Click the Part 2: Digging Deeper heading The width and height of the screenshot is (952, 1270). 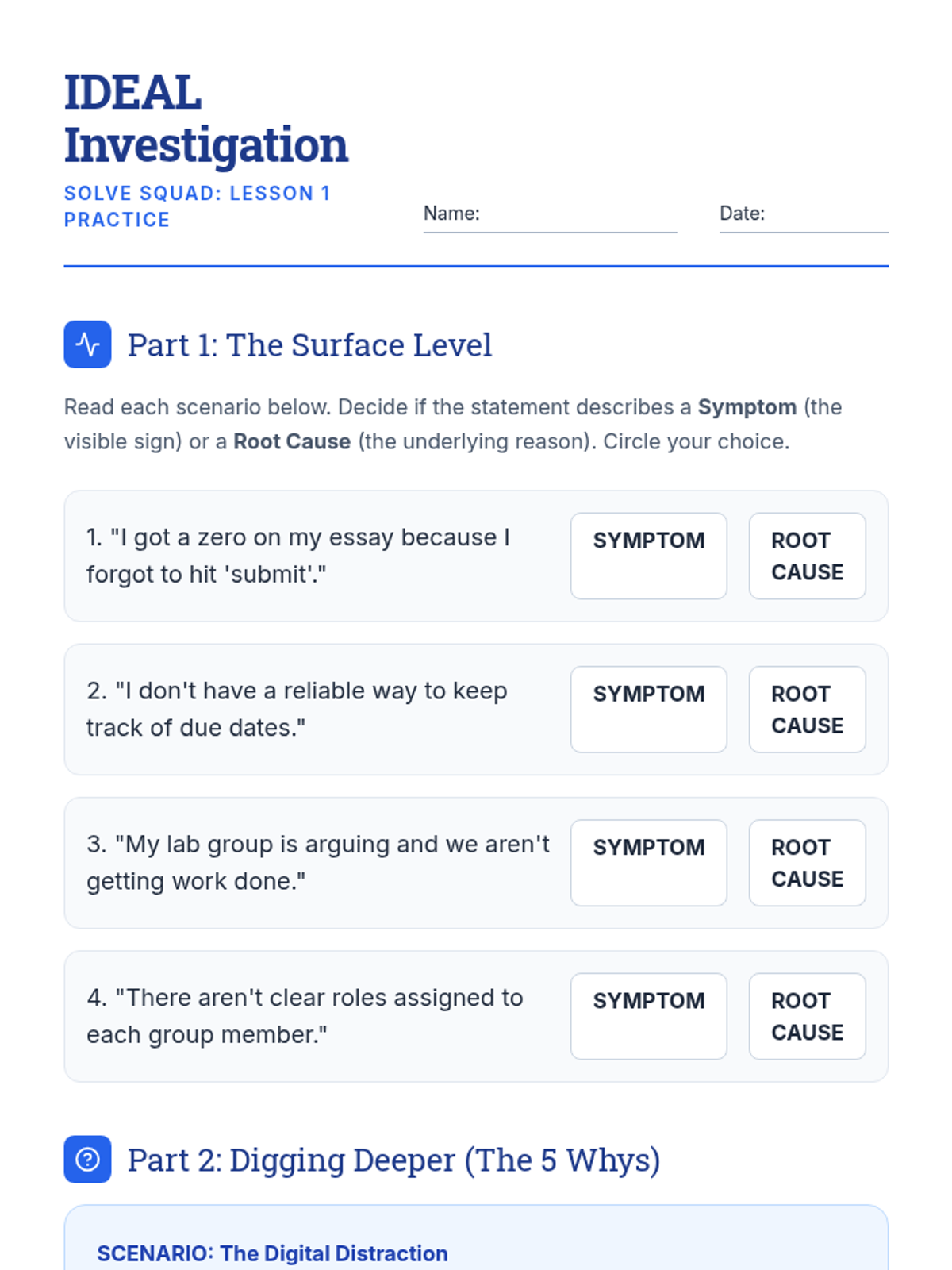coord(393,1160)
